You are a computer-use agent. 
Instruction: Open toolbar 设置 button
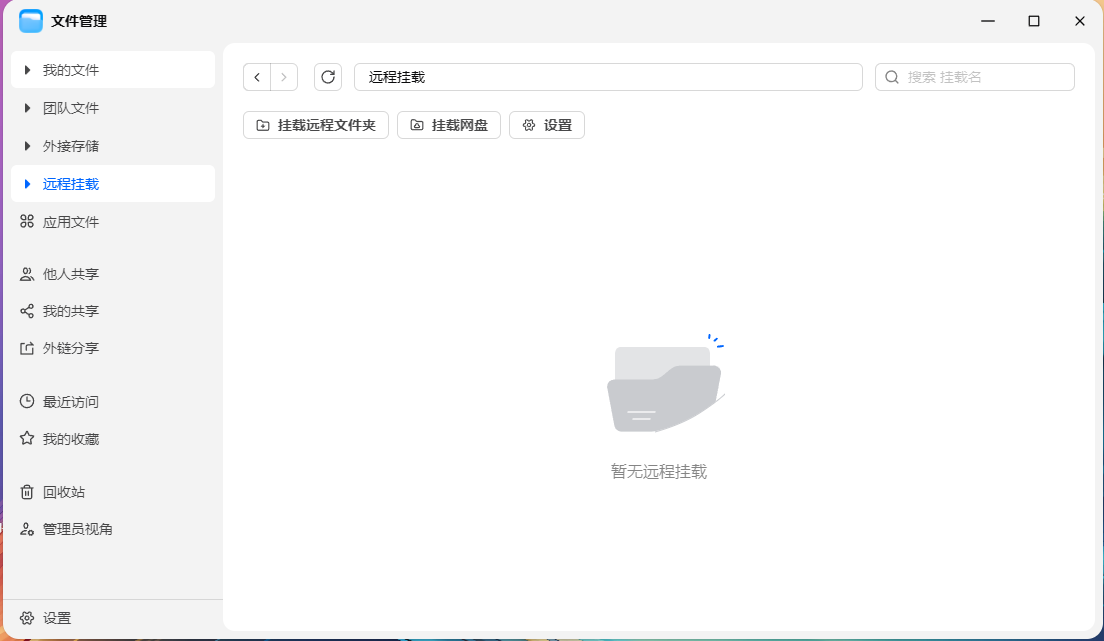(x=547, y=125)
